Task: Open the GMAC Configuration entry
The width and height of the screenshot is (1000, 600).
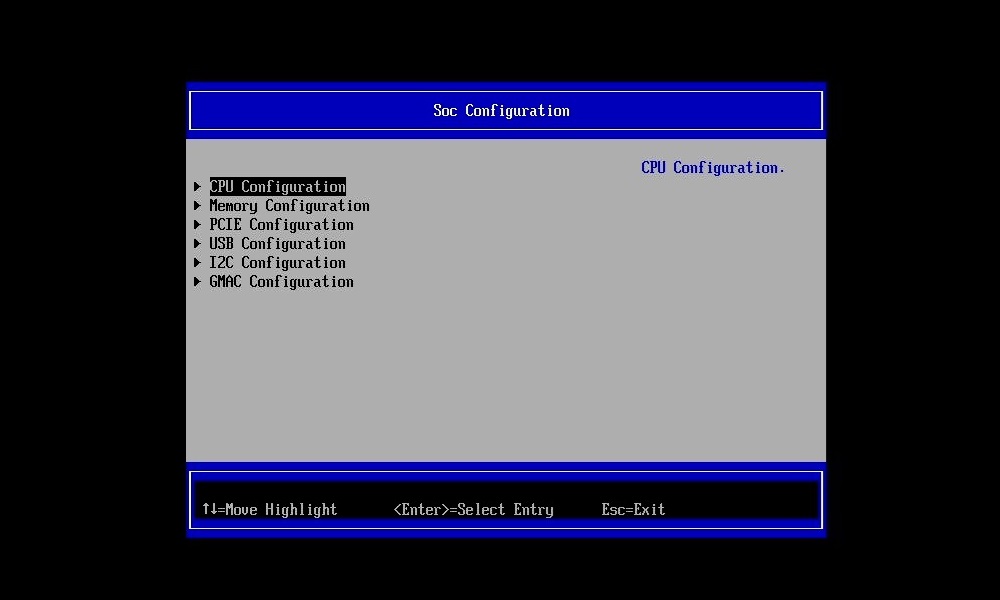Action: click(281, 281)
